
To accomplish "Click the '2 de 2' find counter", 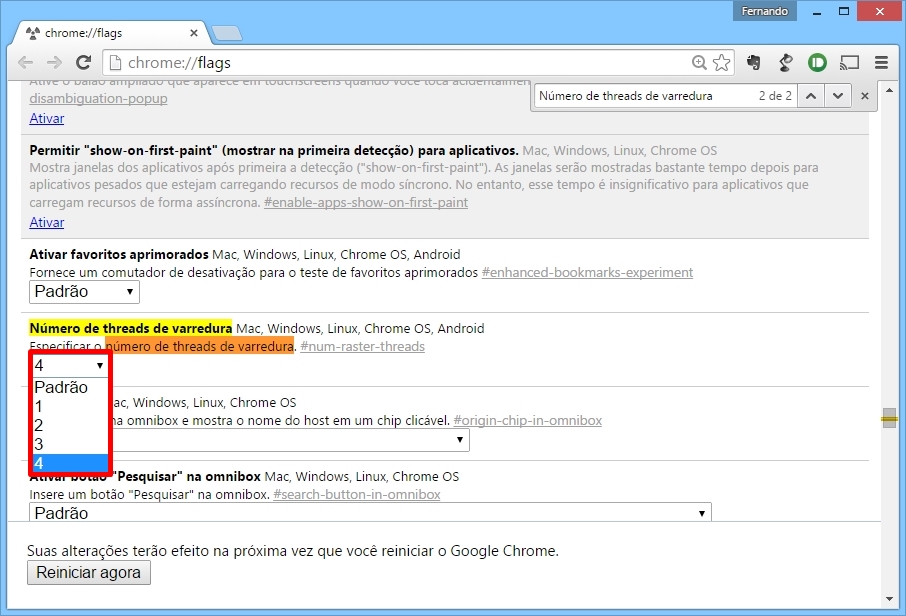I will 775,96.
